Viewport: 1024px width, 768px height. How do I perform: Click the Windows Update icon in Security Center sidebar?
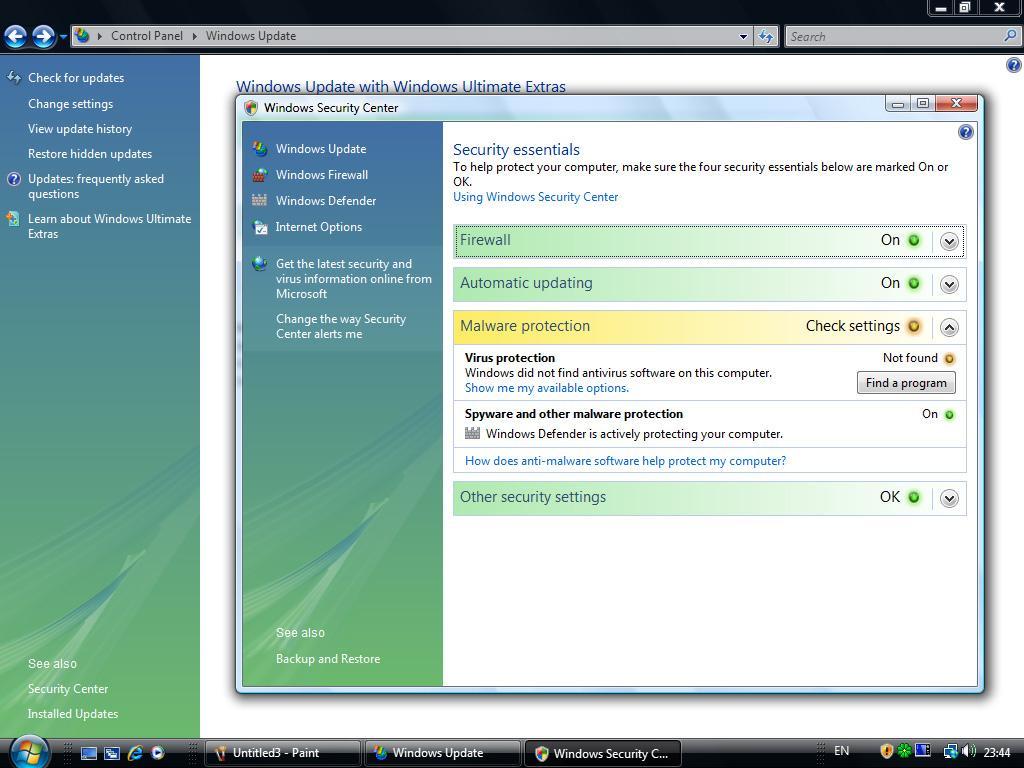pos(260,149)
